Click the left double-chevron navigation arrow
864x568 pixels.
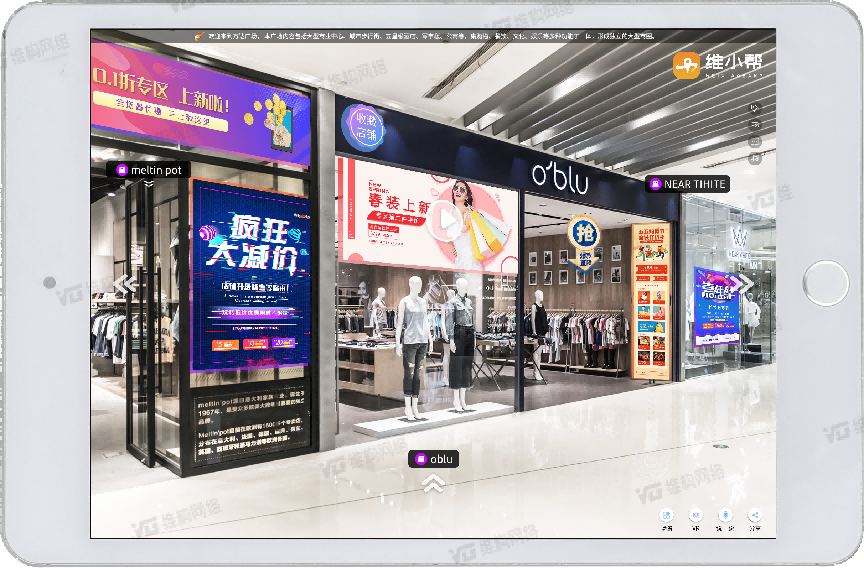point(125,284)
